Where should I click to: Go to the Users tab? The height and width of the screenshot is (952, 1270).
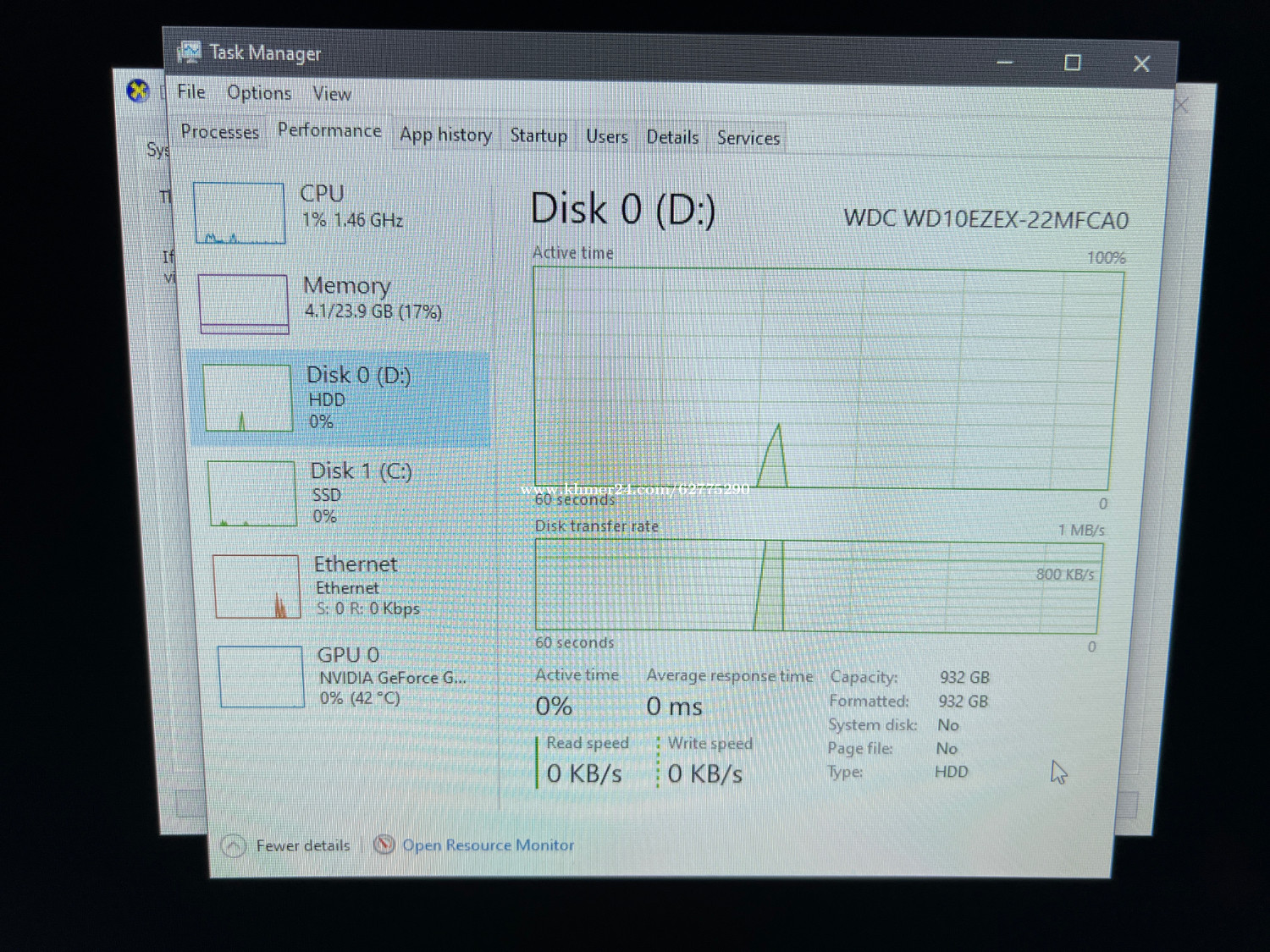coord(607,137)
